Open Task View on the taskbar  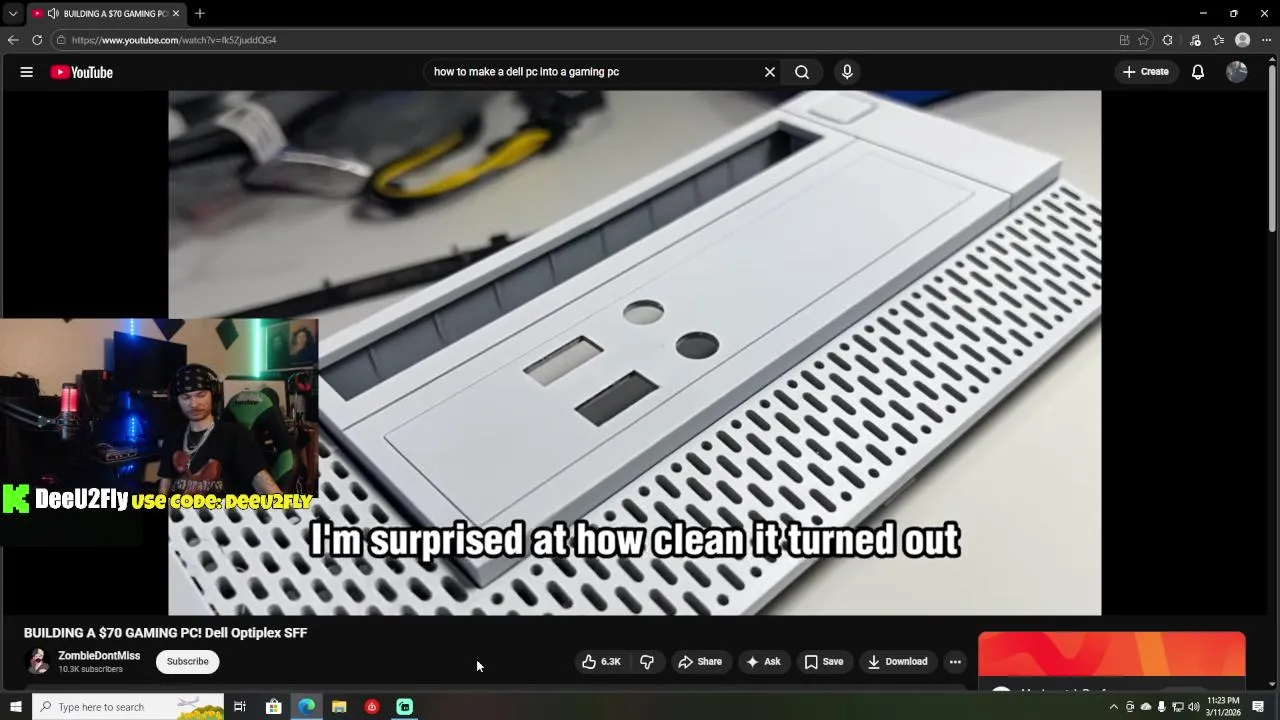pyautogui.click(x=240, y=707)
